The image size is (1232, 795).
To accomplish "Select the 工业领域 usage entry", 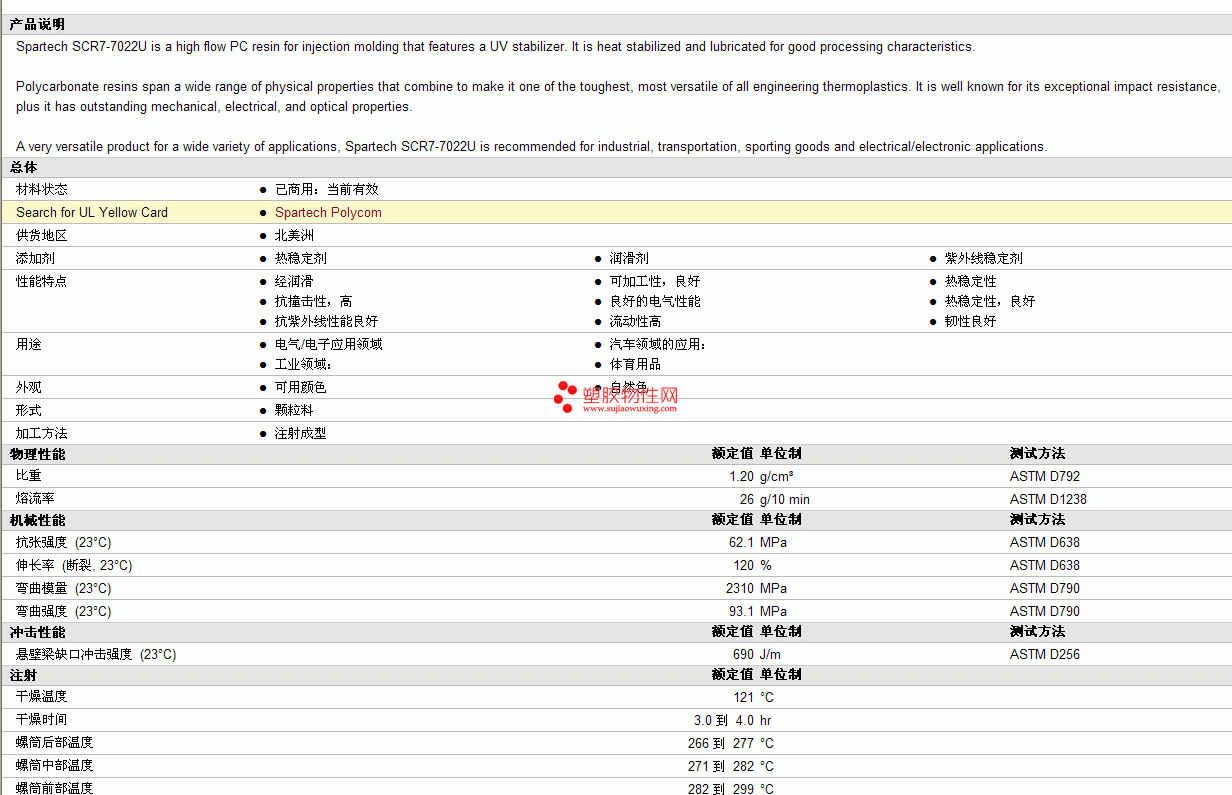I will tap(304, 364).
